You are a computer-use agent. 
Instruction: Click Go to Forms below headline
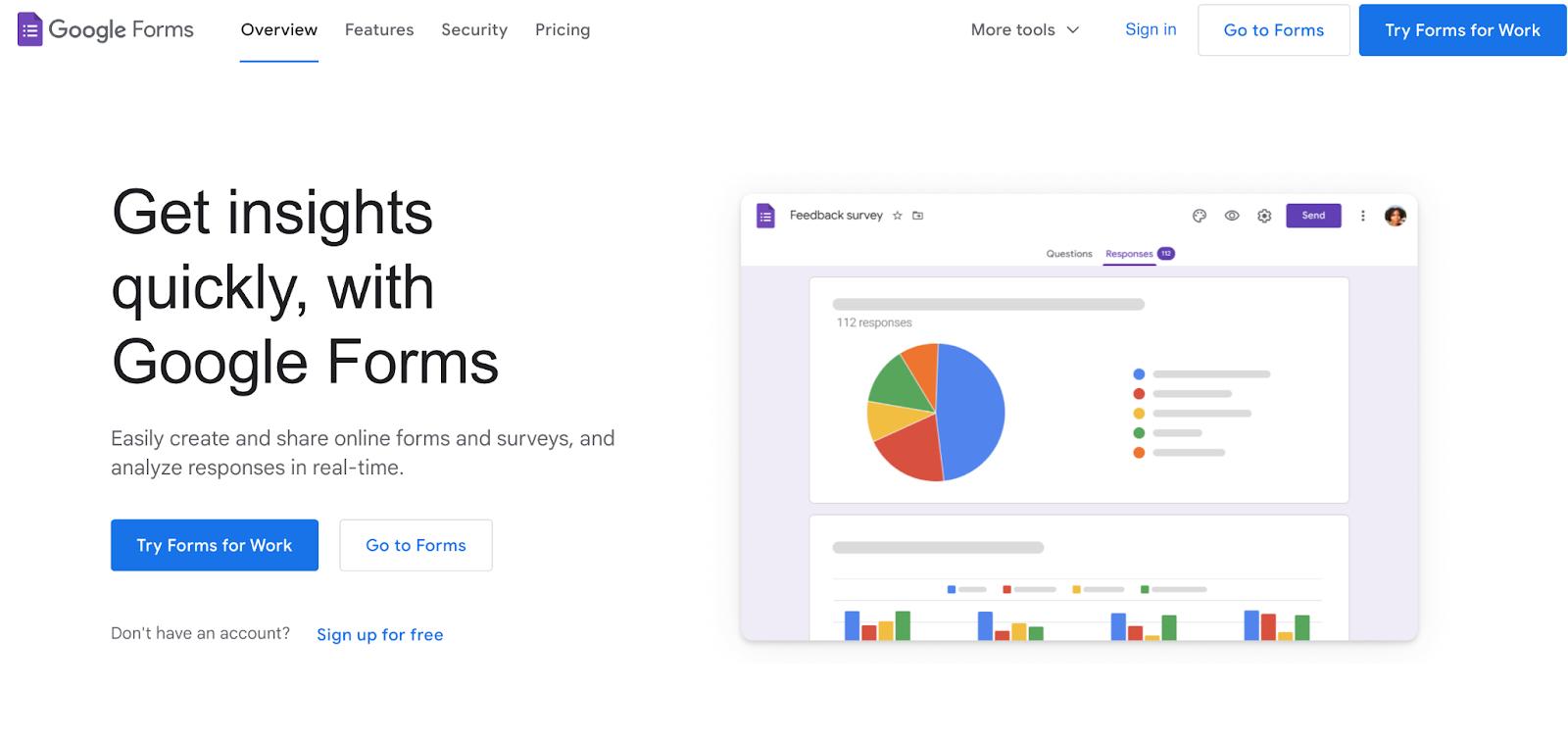(x=416, y=545)
